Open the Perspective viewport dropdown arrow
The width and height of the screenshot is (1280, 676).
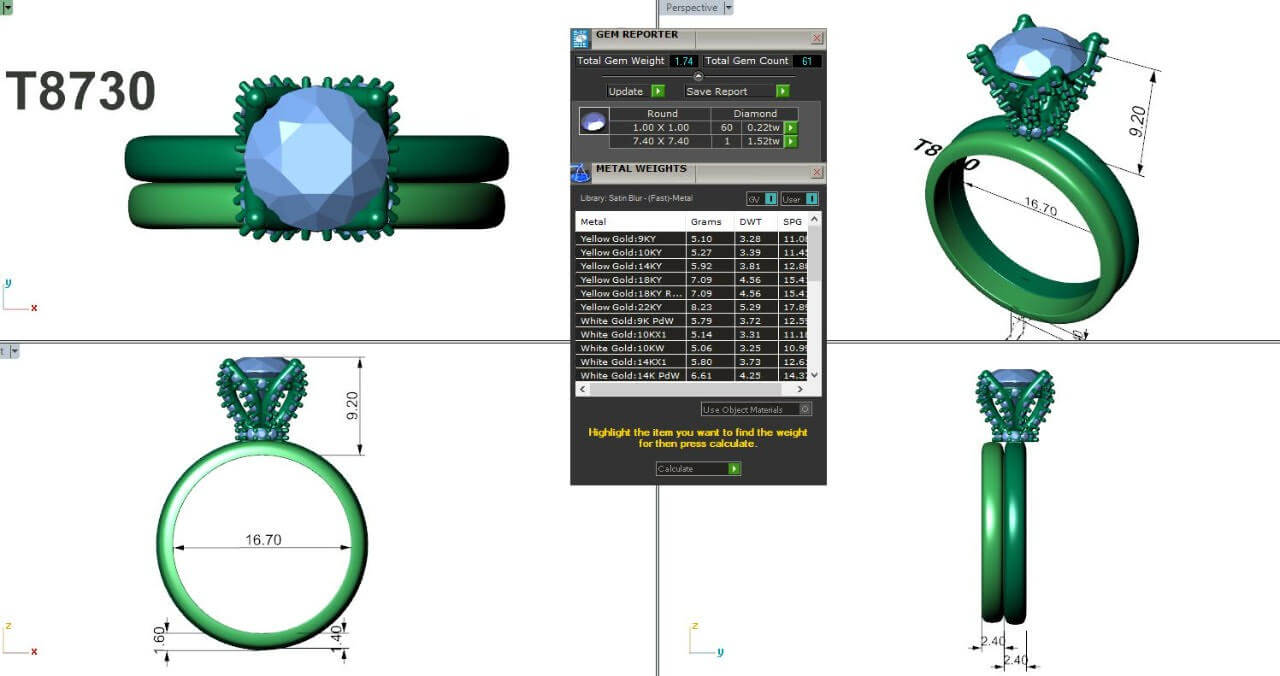point(728,8)
